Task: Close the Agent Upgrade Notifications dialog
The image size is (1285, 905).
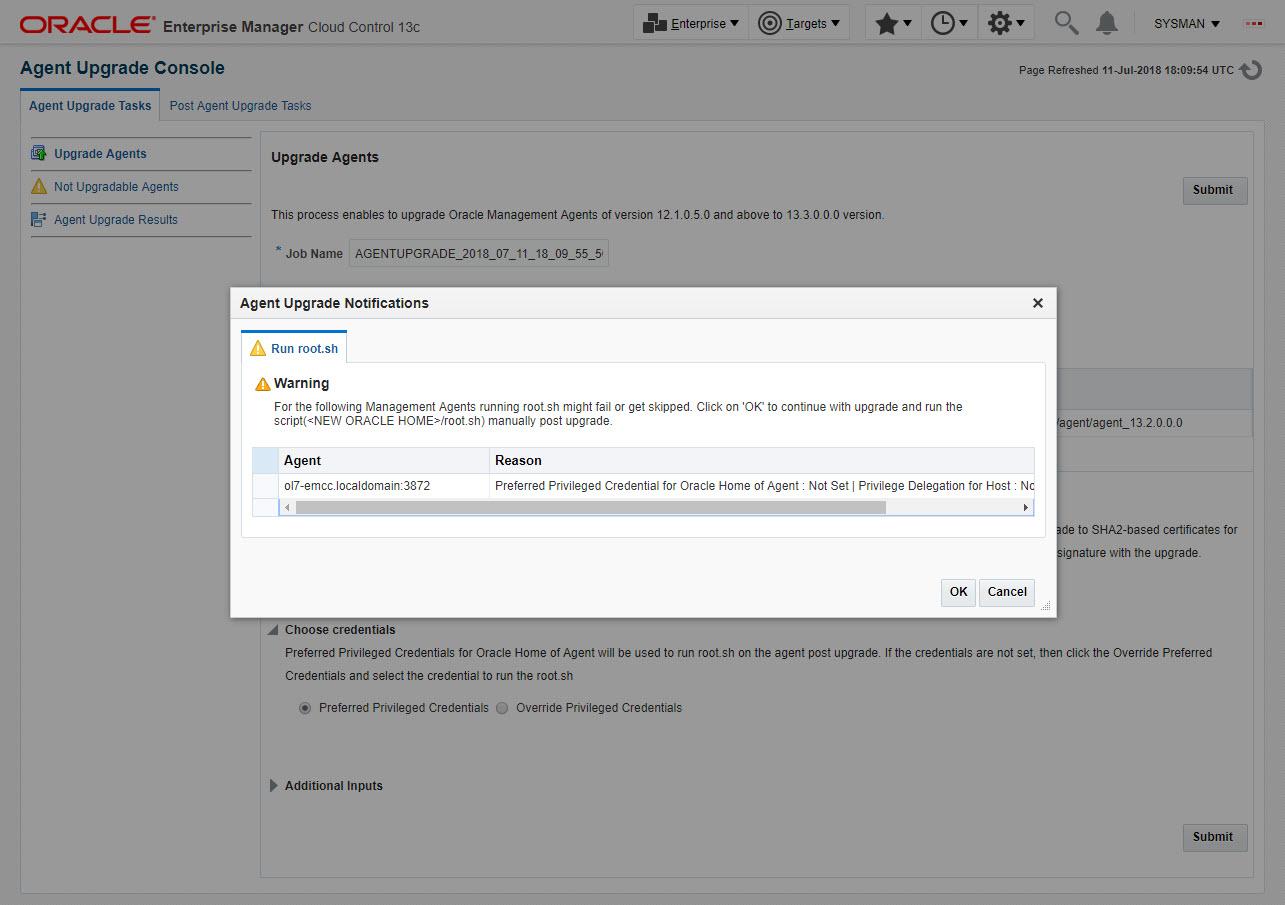Action: click(x=1037, y=303)
